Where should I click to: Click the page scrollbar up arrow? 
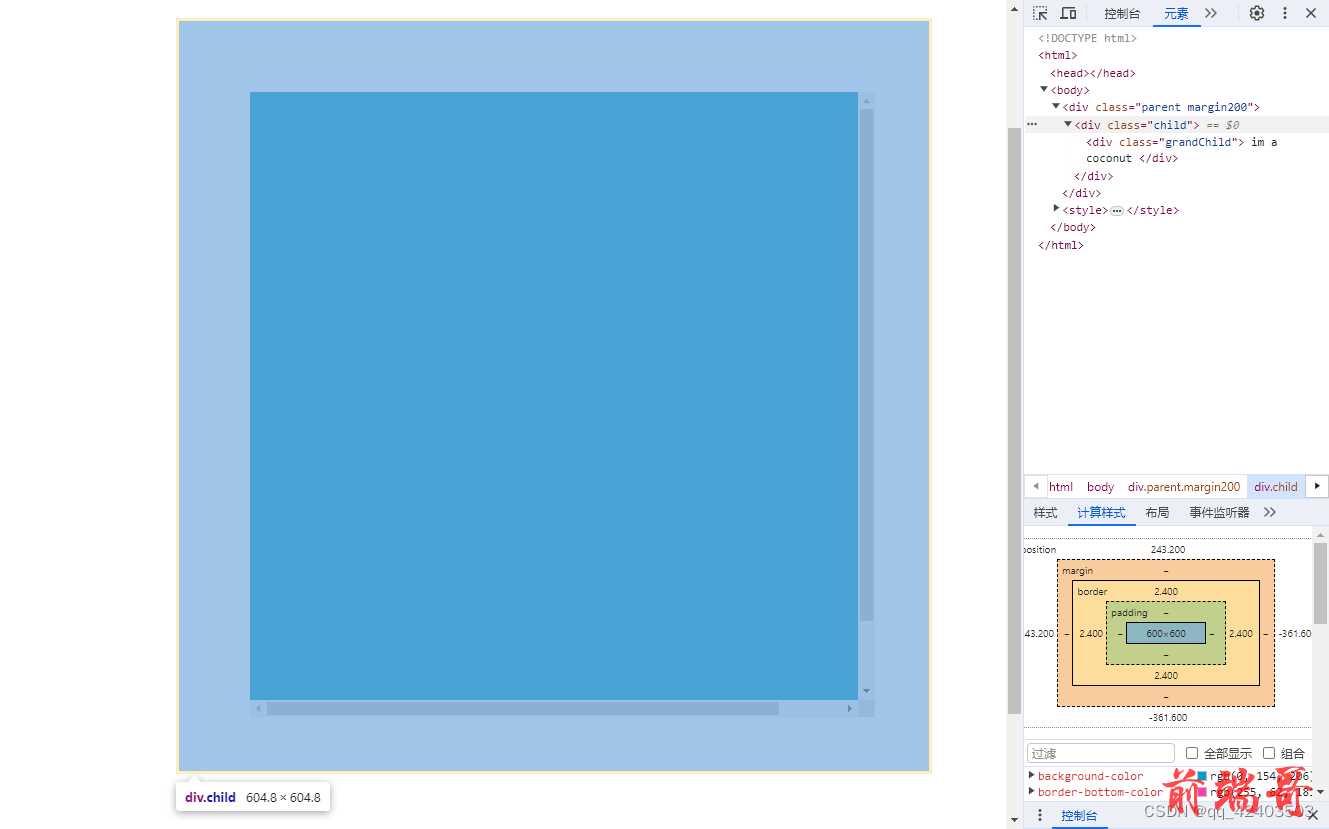[x=1014, y=8]
